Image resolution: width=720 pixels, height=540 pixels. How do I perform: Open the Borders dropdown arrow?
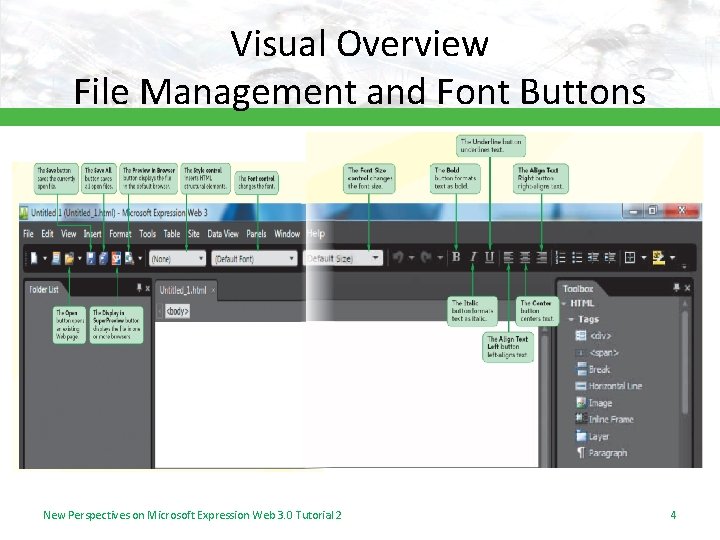point(644,258)
